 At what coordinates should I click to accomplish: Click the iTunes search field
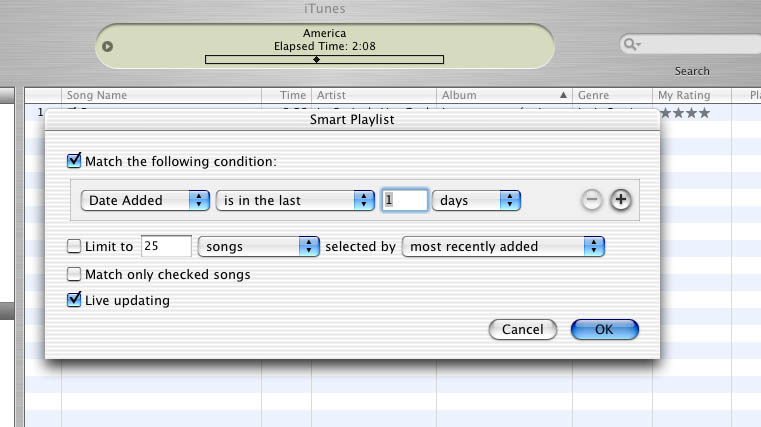coord(690,44)
